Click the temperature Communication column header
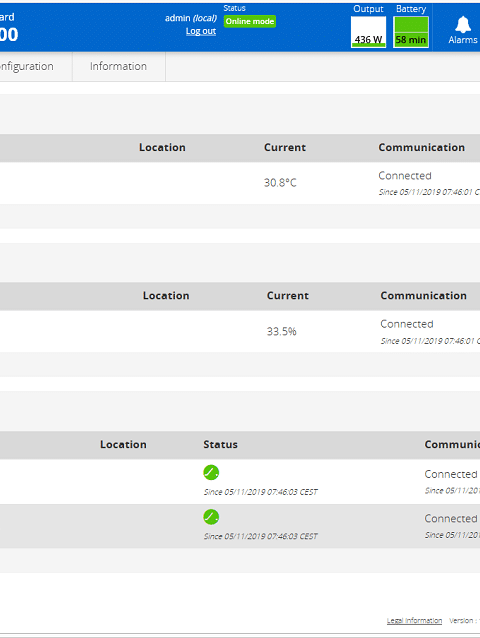Image resolution: width=480 pixels, height=638 pixels. coord(421,147)
